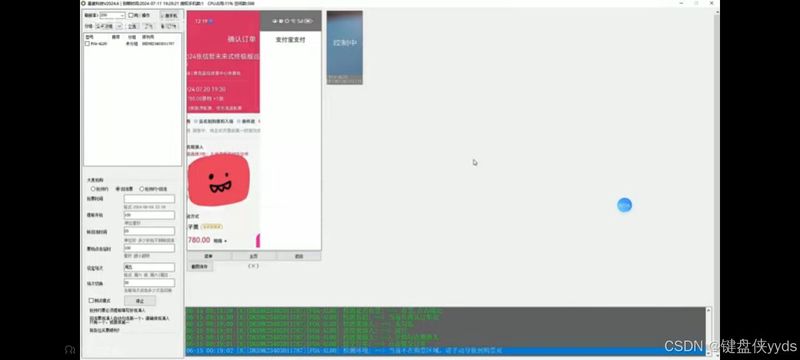Open the 分组 group dropdown in second toolbar row

pyautogui.click(x=109, y=26)
